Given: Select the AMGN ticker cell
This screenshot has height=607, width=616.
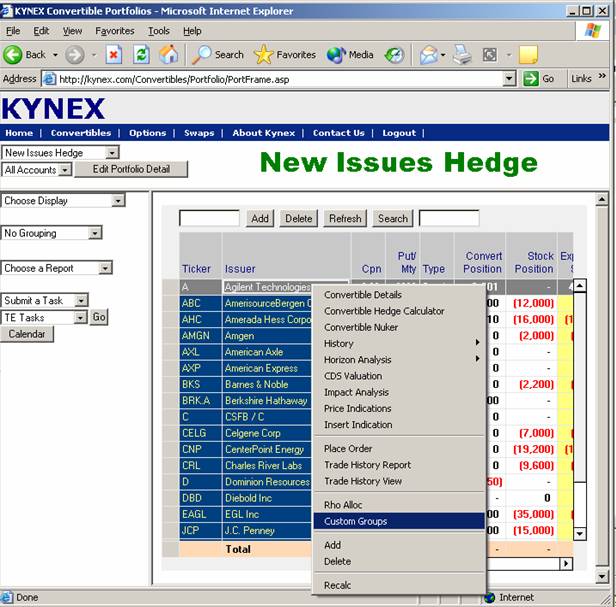Looking at the screenshot, I should (x=200, y=336).
